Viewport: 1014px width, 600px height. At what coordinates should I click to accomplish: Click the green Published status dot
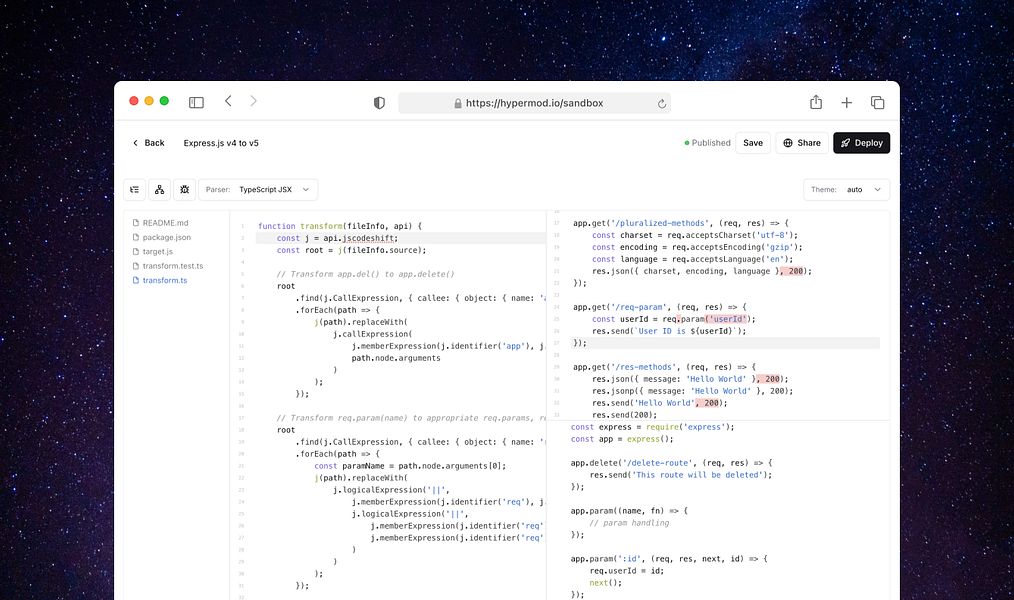point(687,143)
